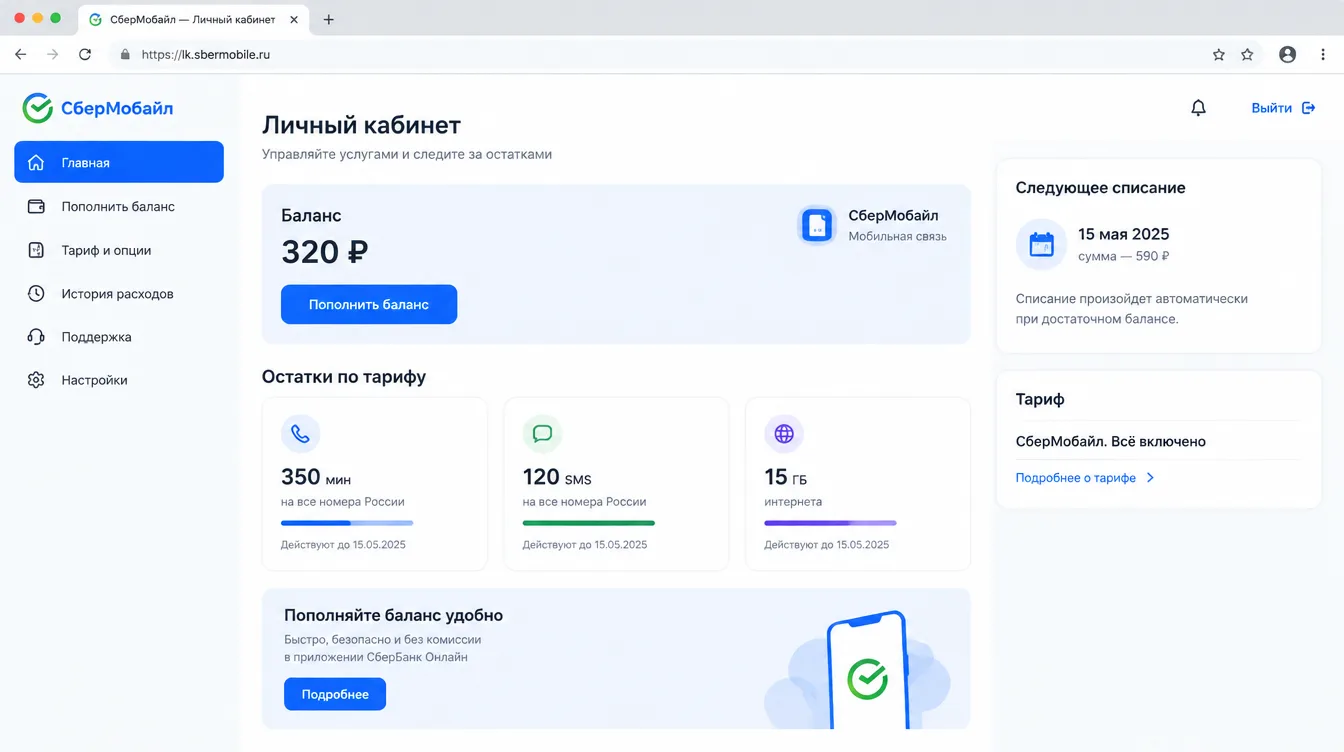
Task: Open the notifications bell icon
Action: 1198,108
